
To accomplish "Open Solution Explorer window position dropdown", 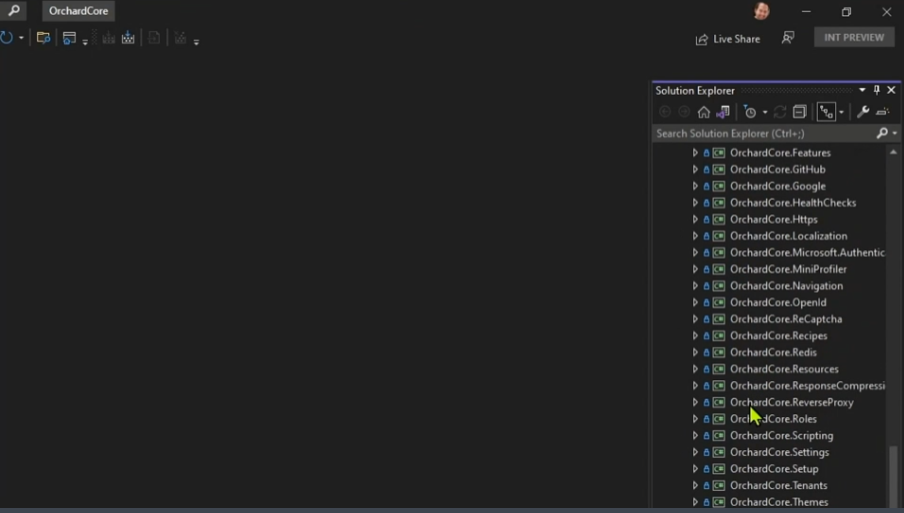I will (862, 90).
